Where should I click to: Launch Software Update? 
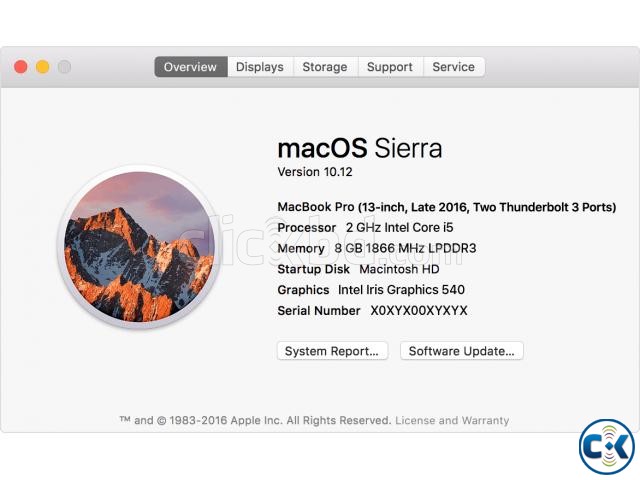[462, 351]
